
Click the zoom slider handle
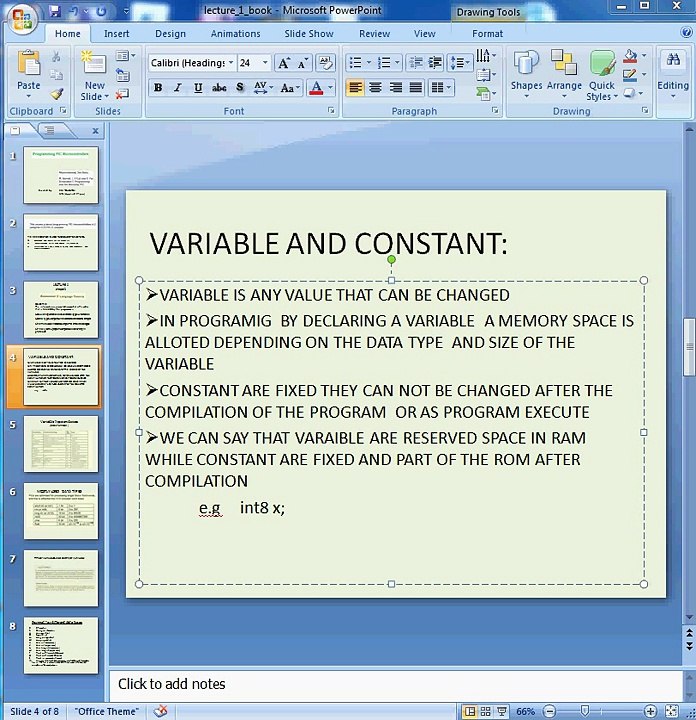tap(584, 711)
